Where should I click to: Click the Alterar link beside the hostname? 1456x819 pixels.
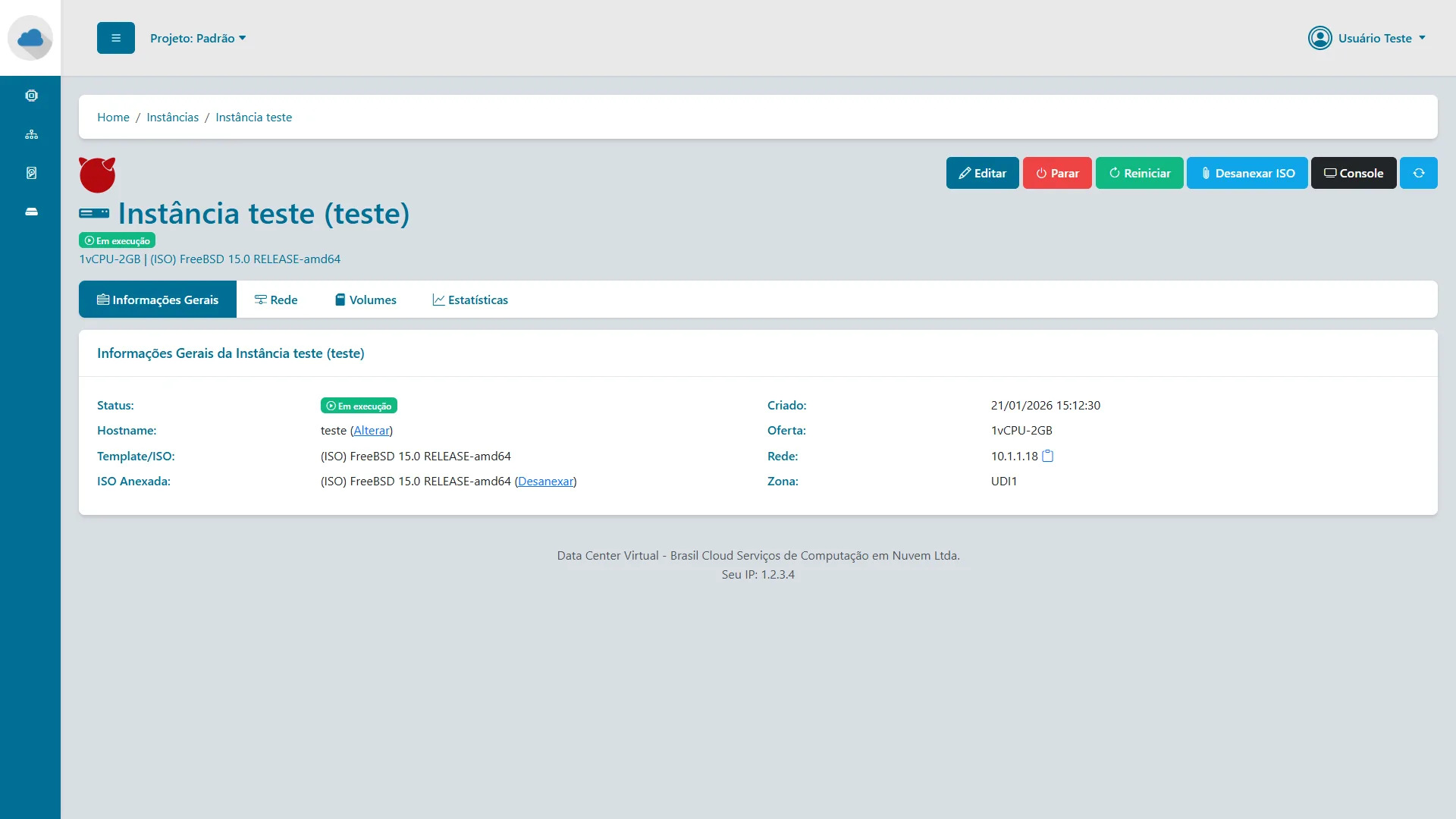(371, 430)
